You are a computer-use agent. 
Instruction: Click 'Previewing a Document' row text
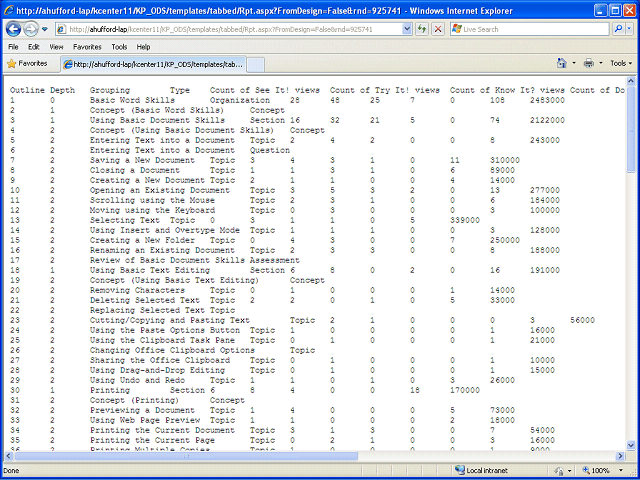coord(142,410)
